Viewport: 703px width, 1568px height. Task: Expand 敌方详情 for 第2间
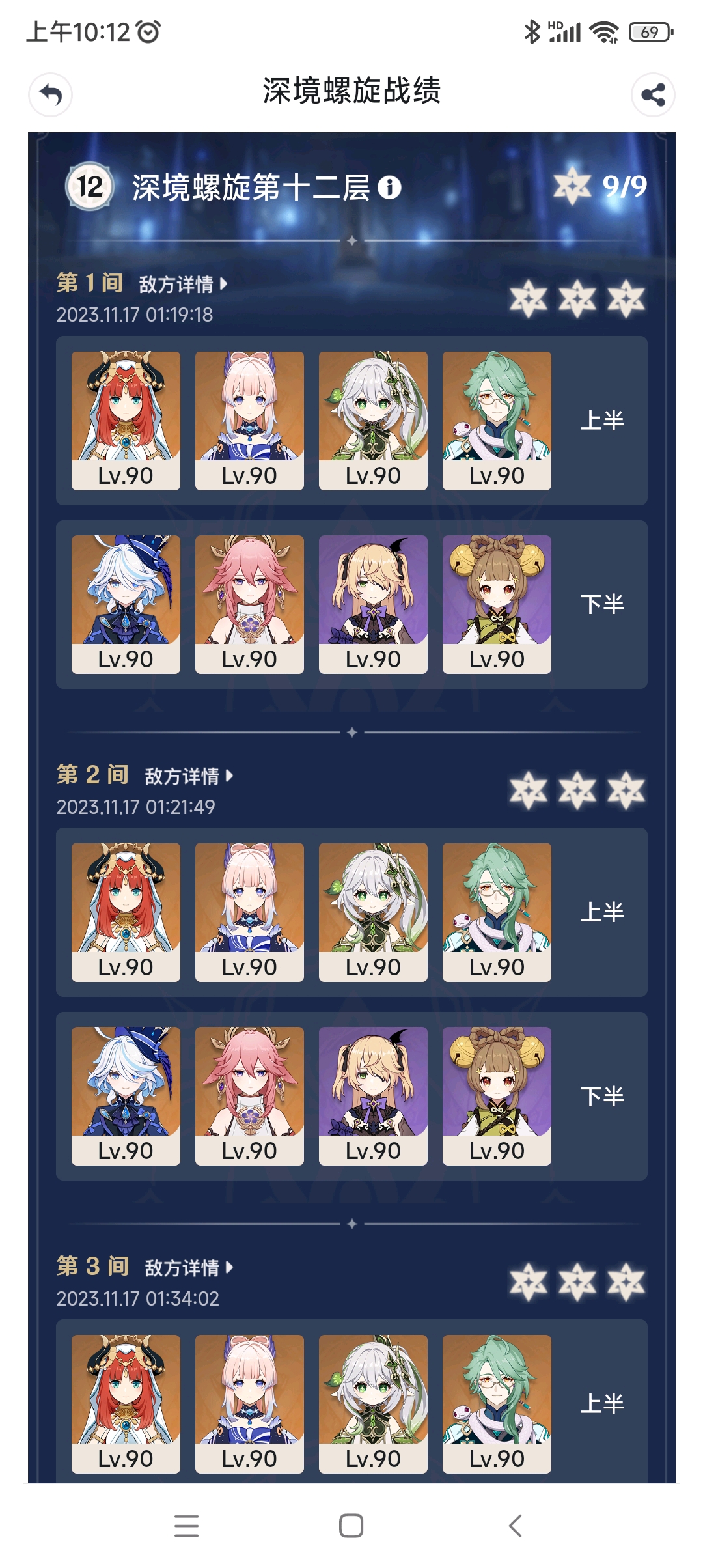click(189, 776)
